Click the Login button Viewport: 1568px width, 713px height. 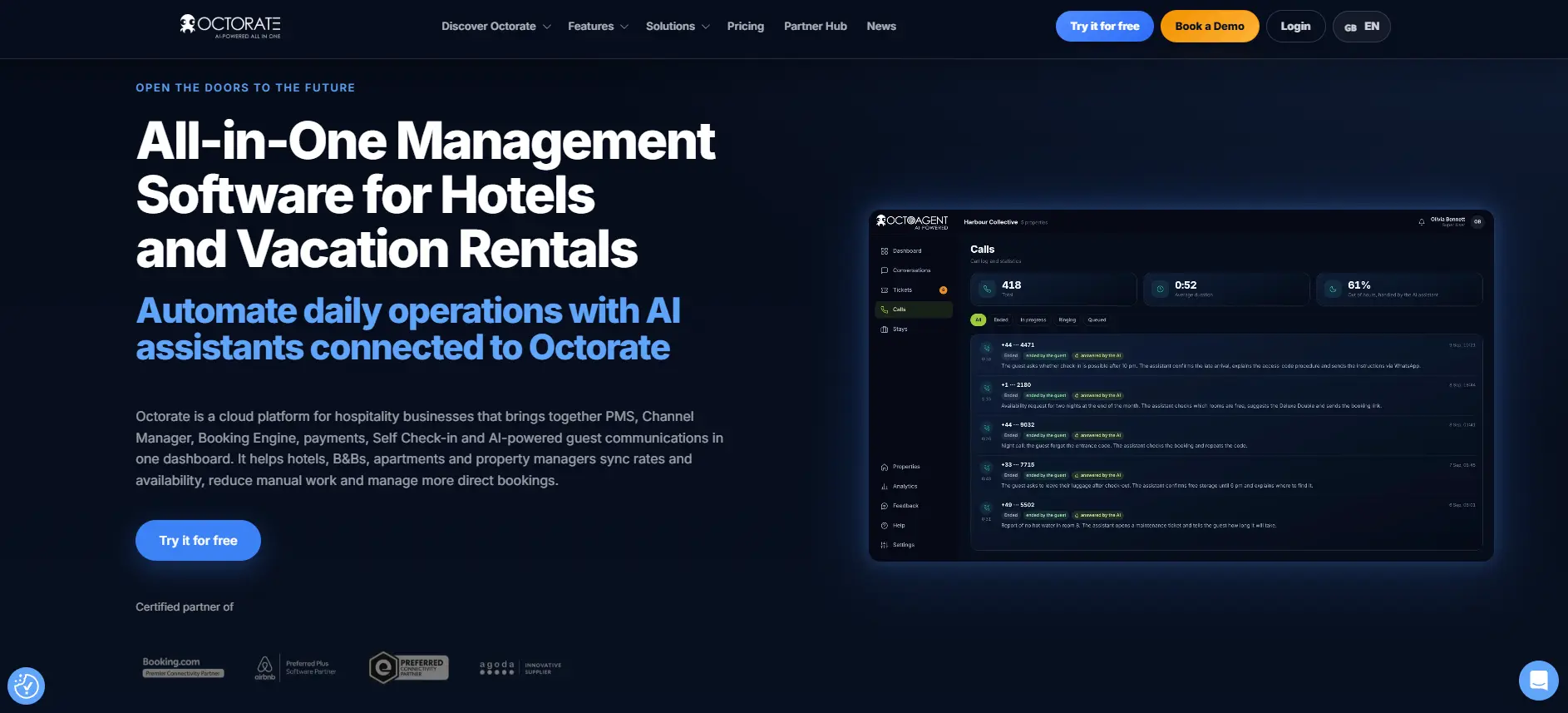click(x=1295, y=27)
